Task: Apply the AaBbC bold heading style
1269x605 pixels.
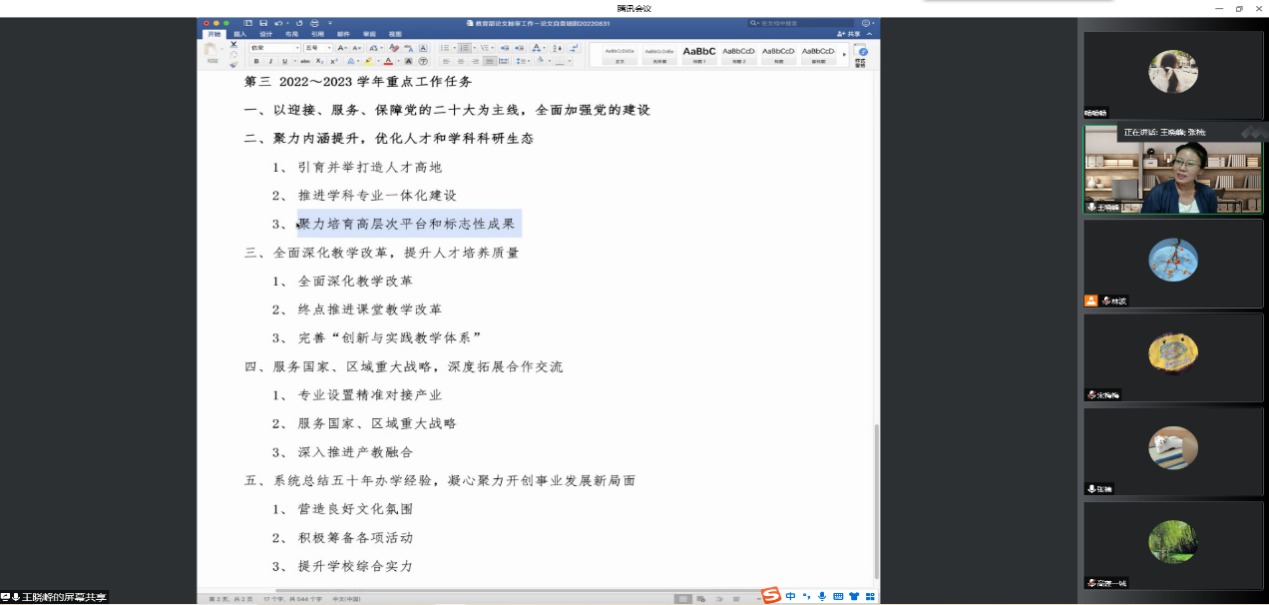Action: point(699,53)
